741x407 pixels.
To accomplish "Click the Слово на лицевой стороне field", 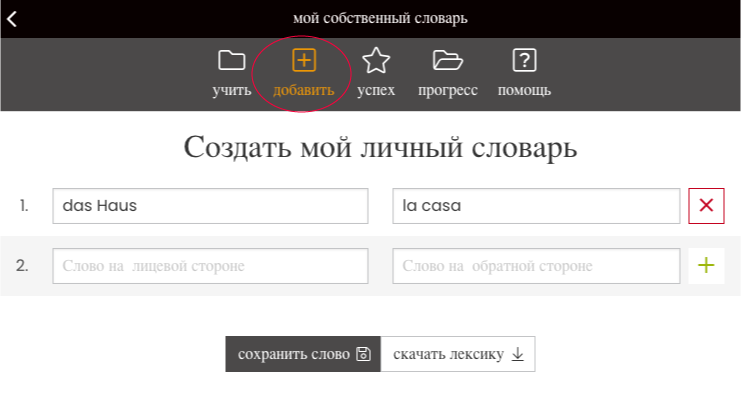I will click(210, 266).
